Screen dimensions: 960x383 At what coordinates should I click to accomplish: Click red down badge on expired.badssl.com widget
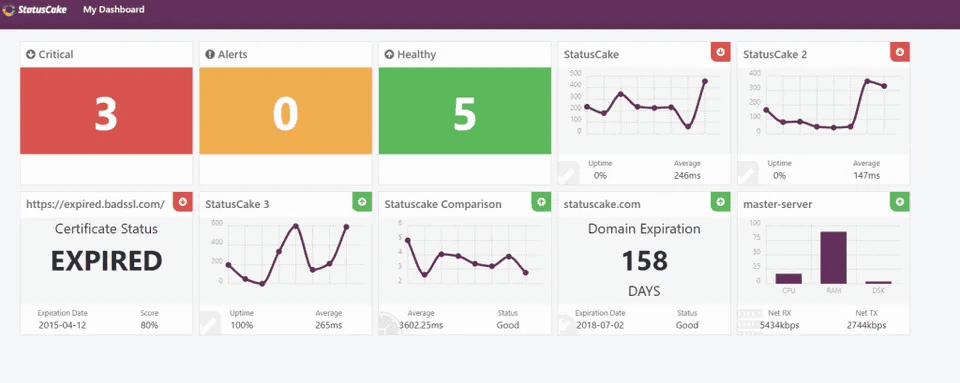point(183,201)
